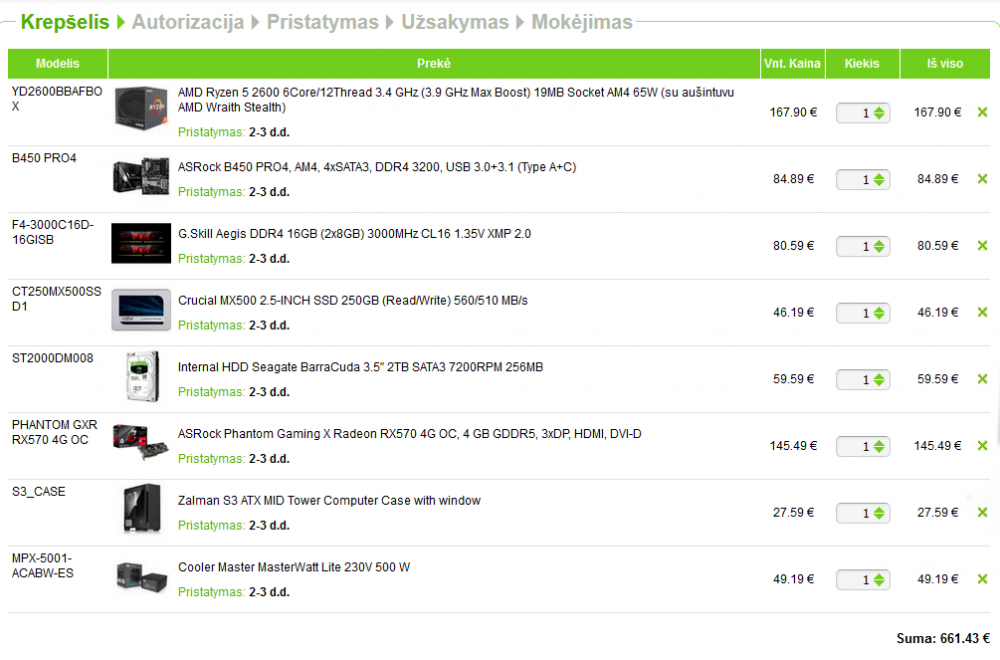This screenshot has height=660, width=1000.
Task: Open Crucial MX500 SSD thumbnail
Action: [141, 310]
